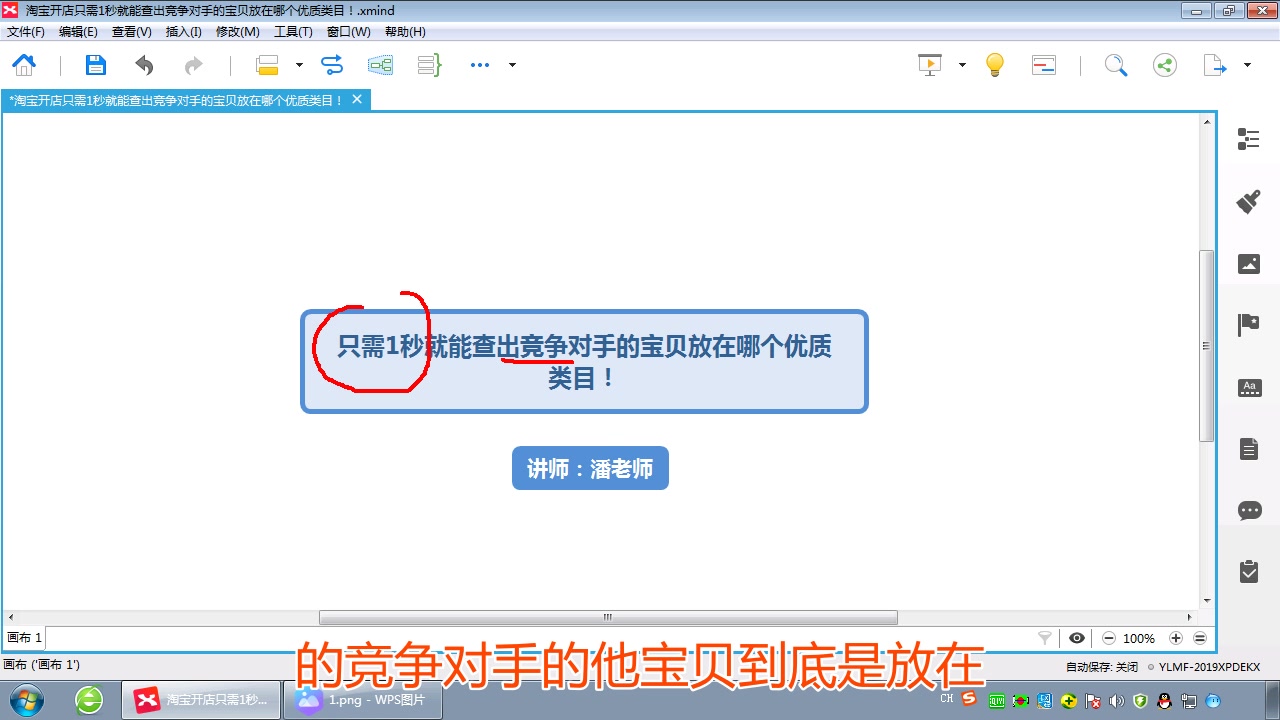This screenshot has height=720, width=1280.
Task: Open the Windows Start button
Action: [25, 699]
